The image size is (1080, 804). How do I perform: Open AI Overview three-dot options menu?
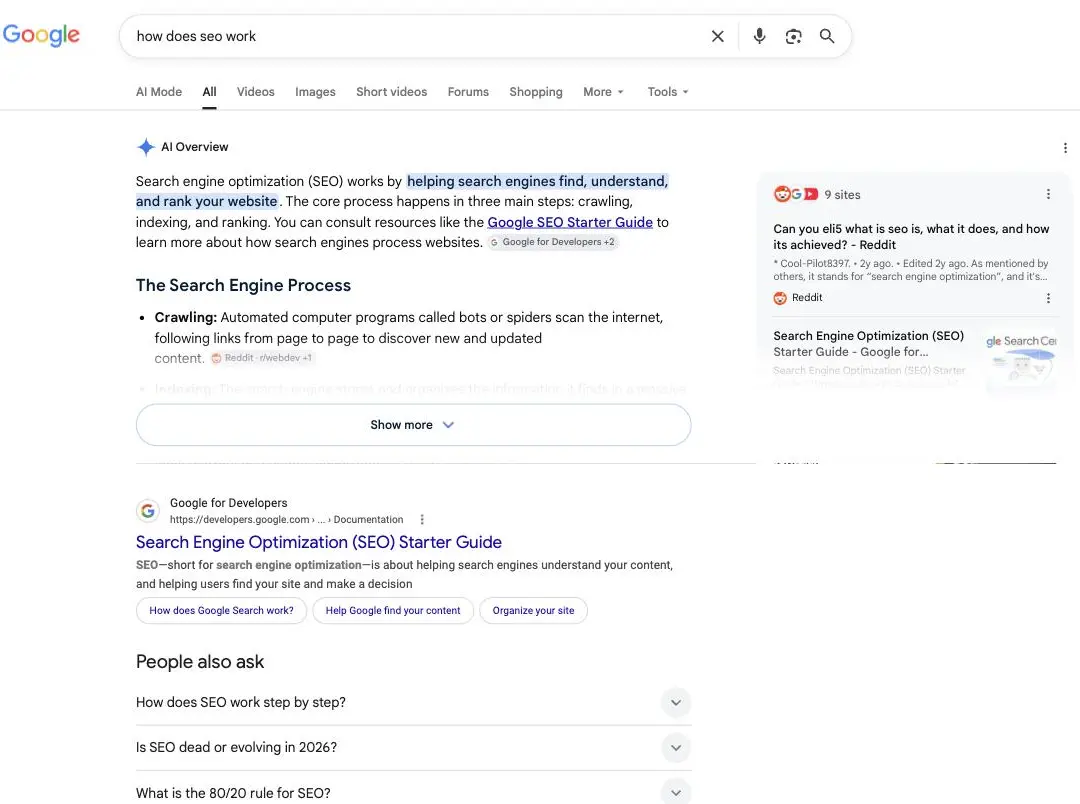[x=1065, y=148]
